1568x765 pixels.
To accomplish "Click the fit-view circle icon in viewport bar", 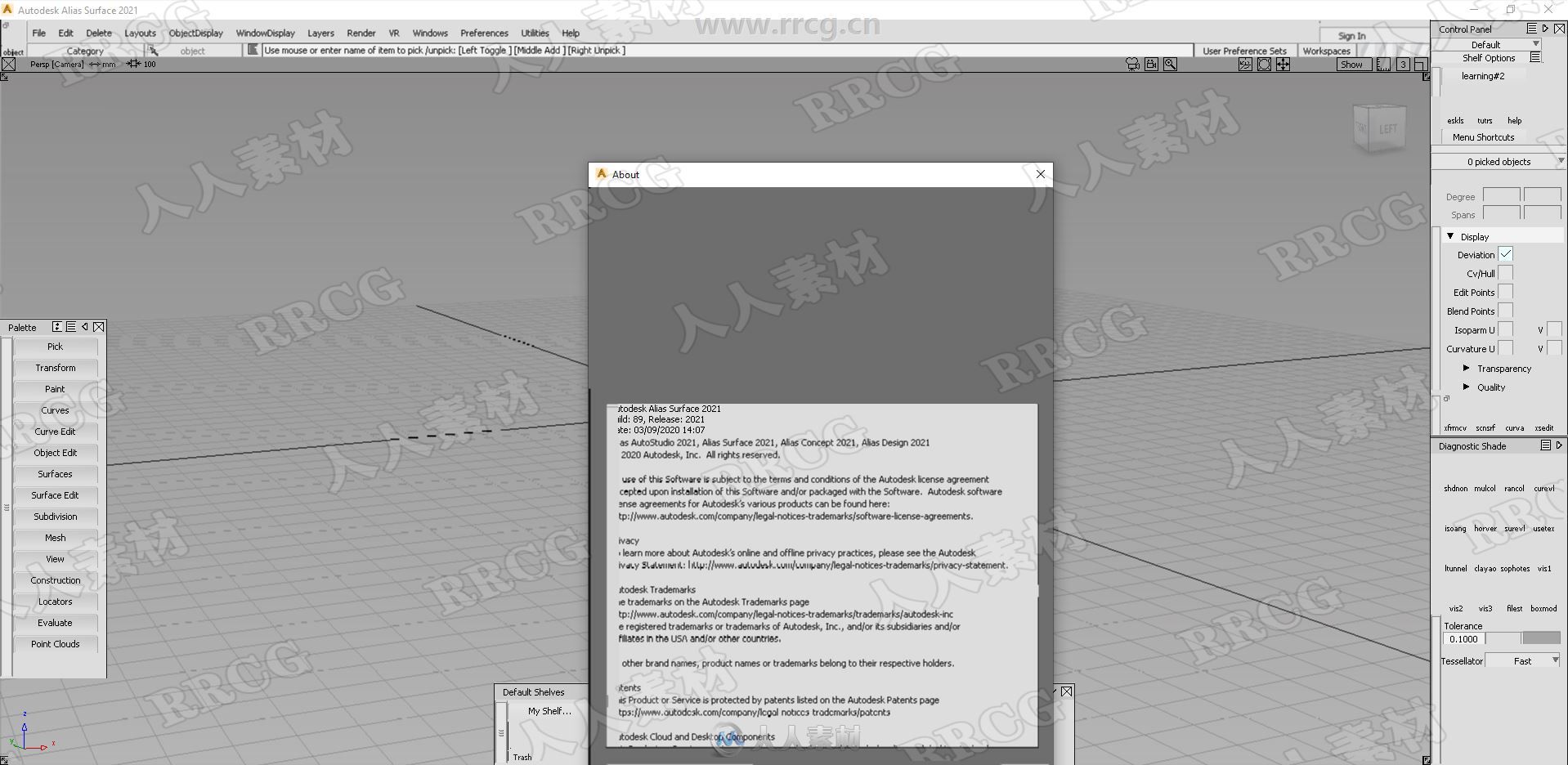I will click(1264, 65).
